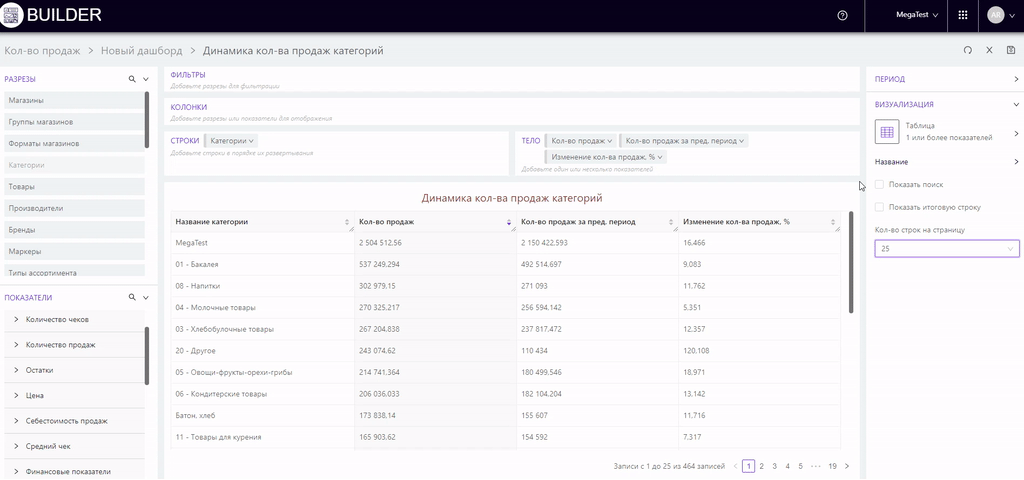Enable the Показать итоговую строку checkbox
Viewport: 1024px width, 480px height.
point(879,207)
